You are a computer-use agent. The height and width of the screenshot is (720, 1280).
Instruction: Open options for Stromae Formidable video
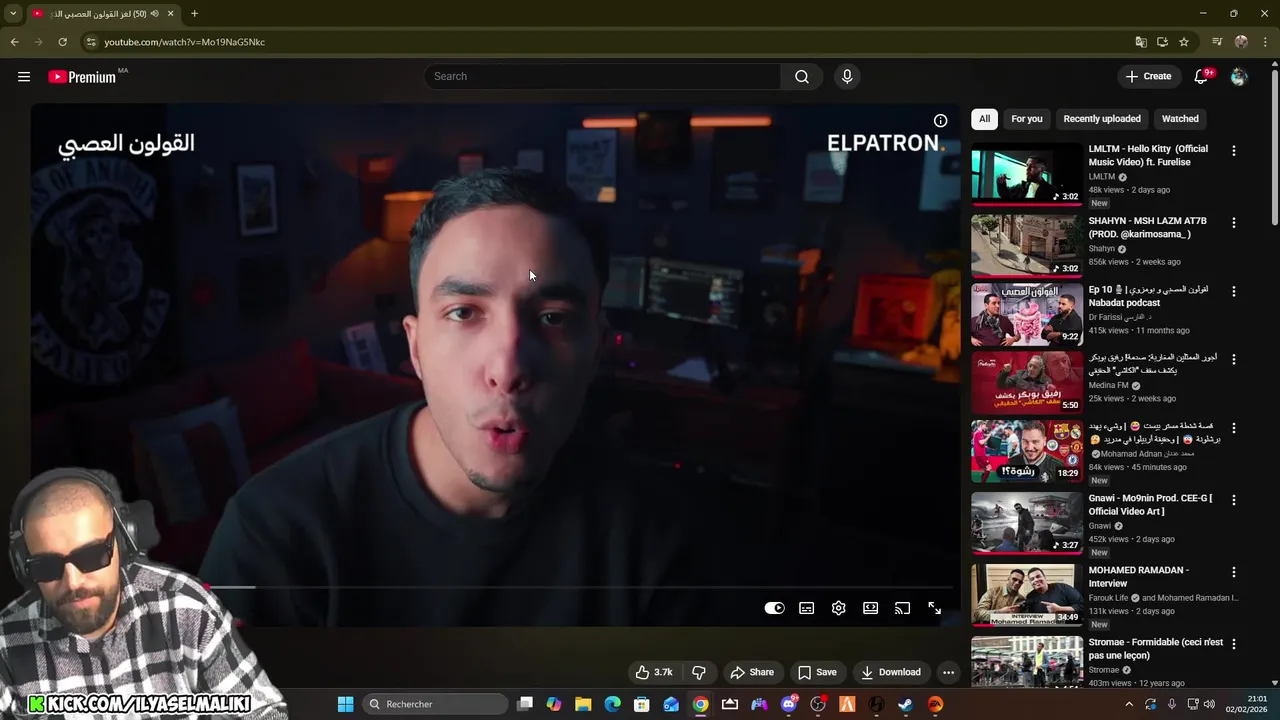(x=1234, y=644)
